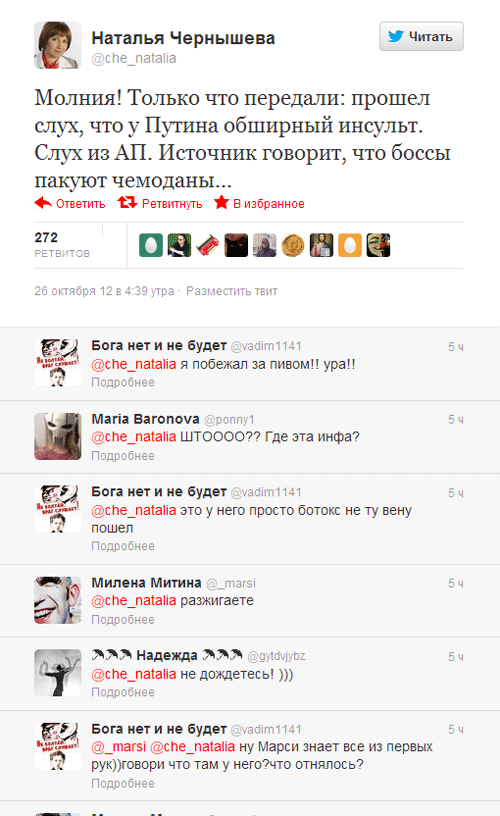Image resolution: width=500 pixels, height=816 pixels.
Task: Expand Подробнее under Надежда's reply
Action: 123,692
